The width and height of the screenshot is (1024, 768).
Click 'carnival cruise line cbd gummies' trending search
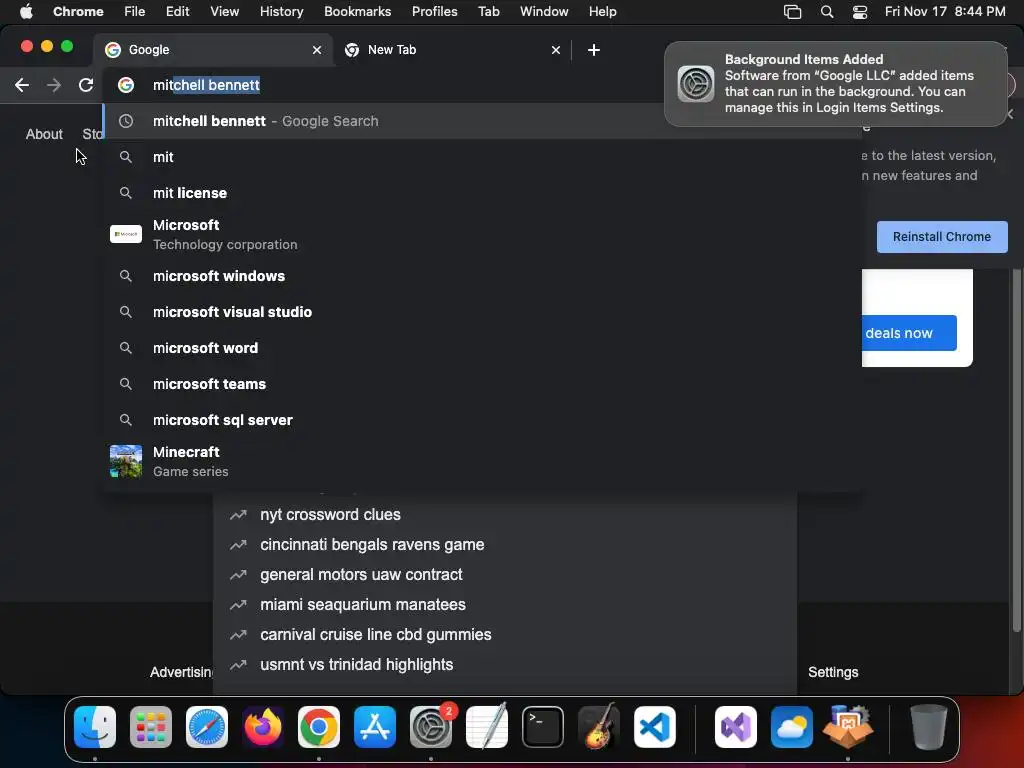[504, 635]
